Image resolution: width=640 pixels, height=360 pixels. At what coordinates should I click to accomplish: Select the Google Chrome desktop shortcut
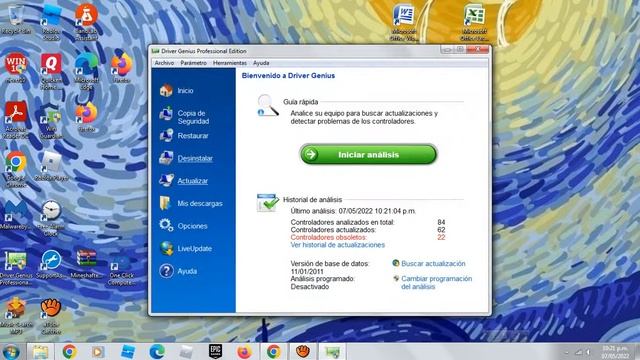pos(16,169)
